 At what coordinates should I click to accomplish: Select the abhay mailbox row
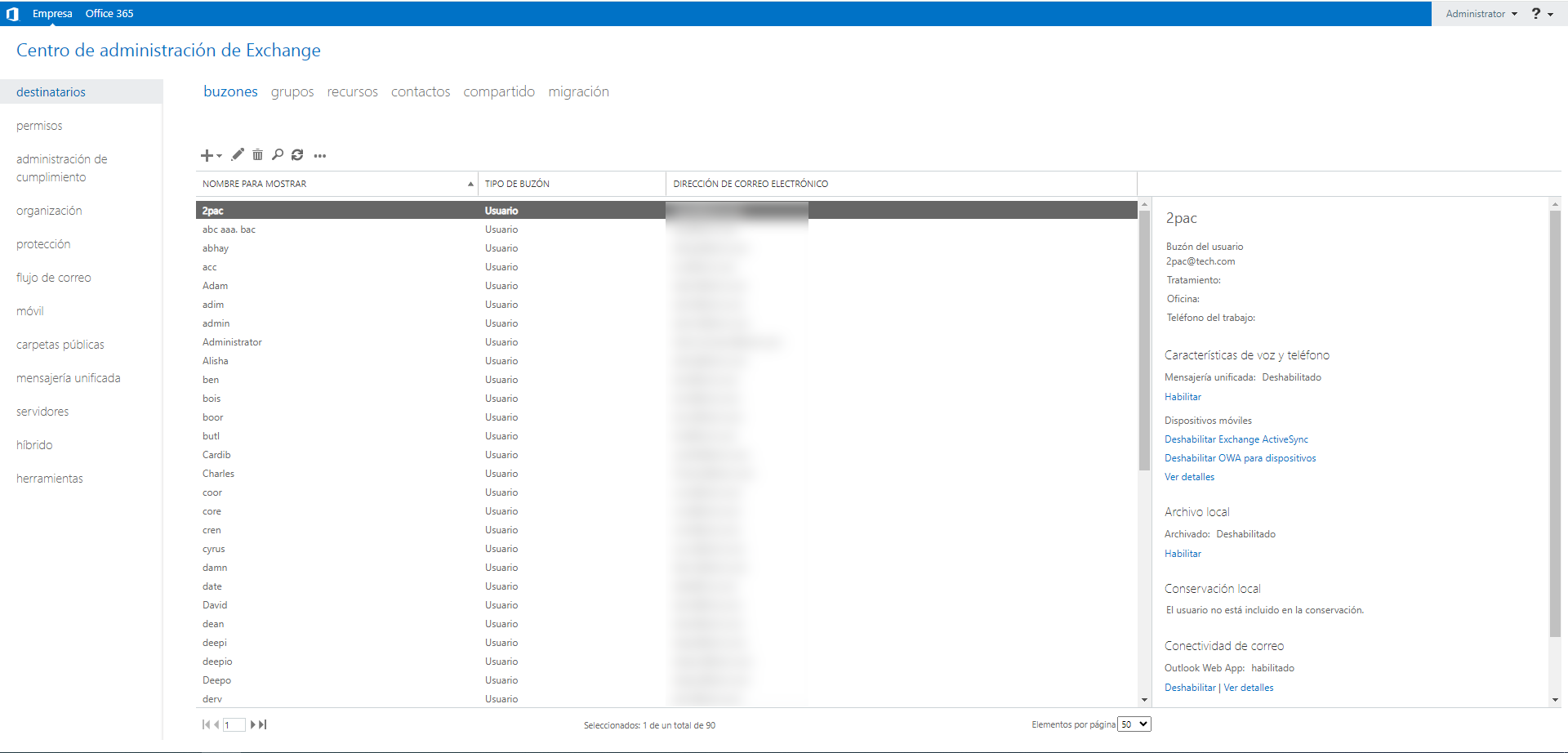(666, 248)
